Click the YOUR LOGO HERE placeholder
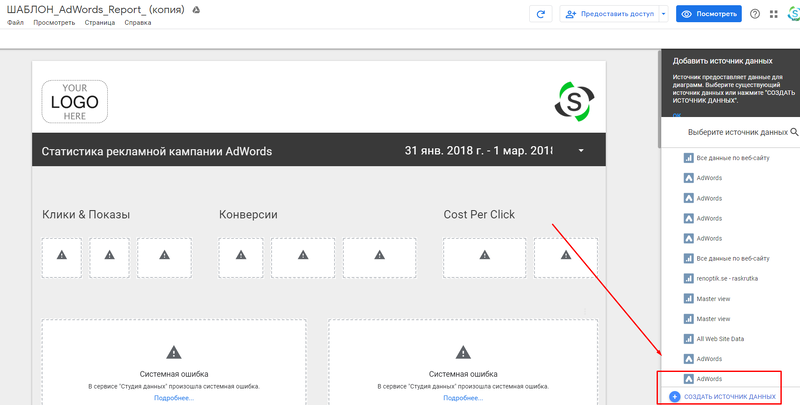 click(74, 102)
